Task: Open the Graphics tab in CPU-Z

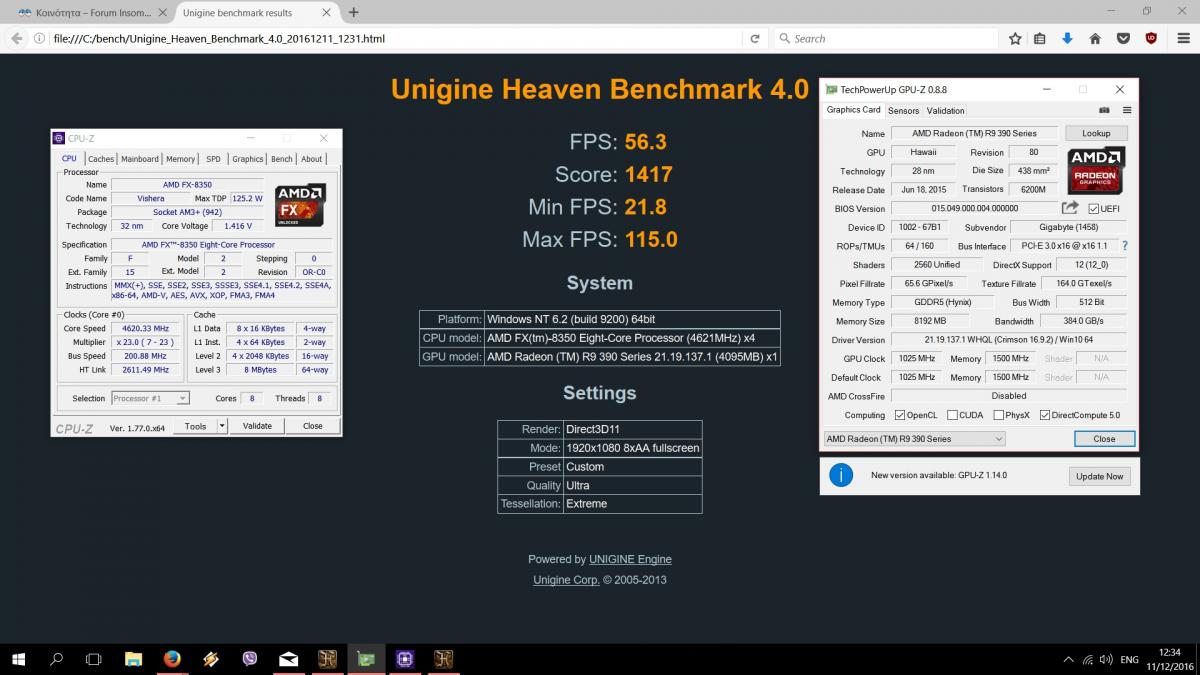Action: (248, 158)
